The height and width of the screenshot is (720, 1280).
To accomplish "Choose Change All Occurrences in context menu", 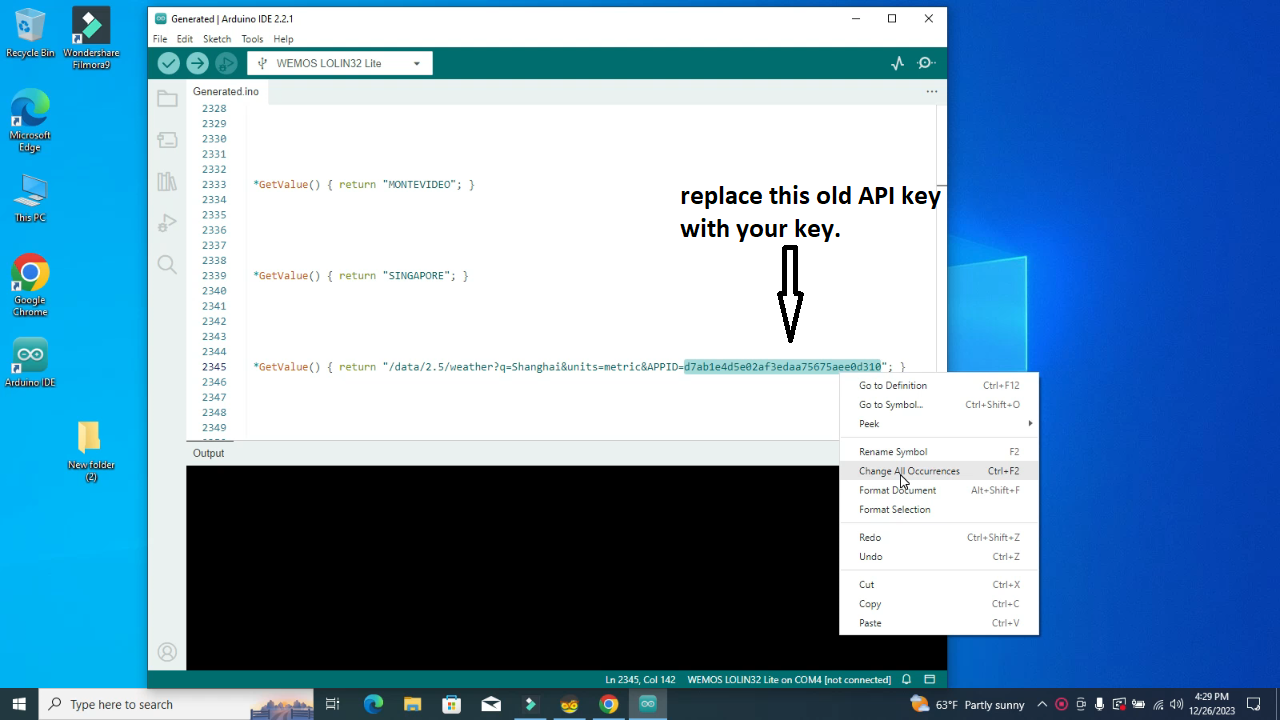I will click(x=939, y=471).
